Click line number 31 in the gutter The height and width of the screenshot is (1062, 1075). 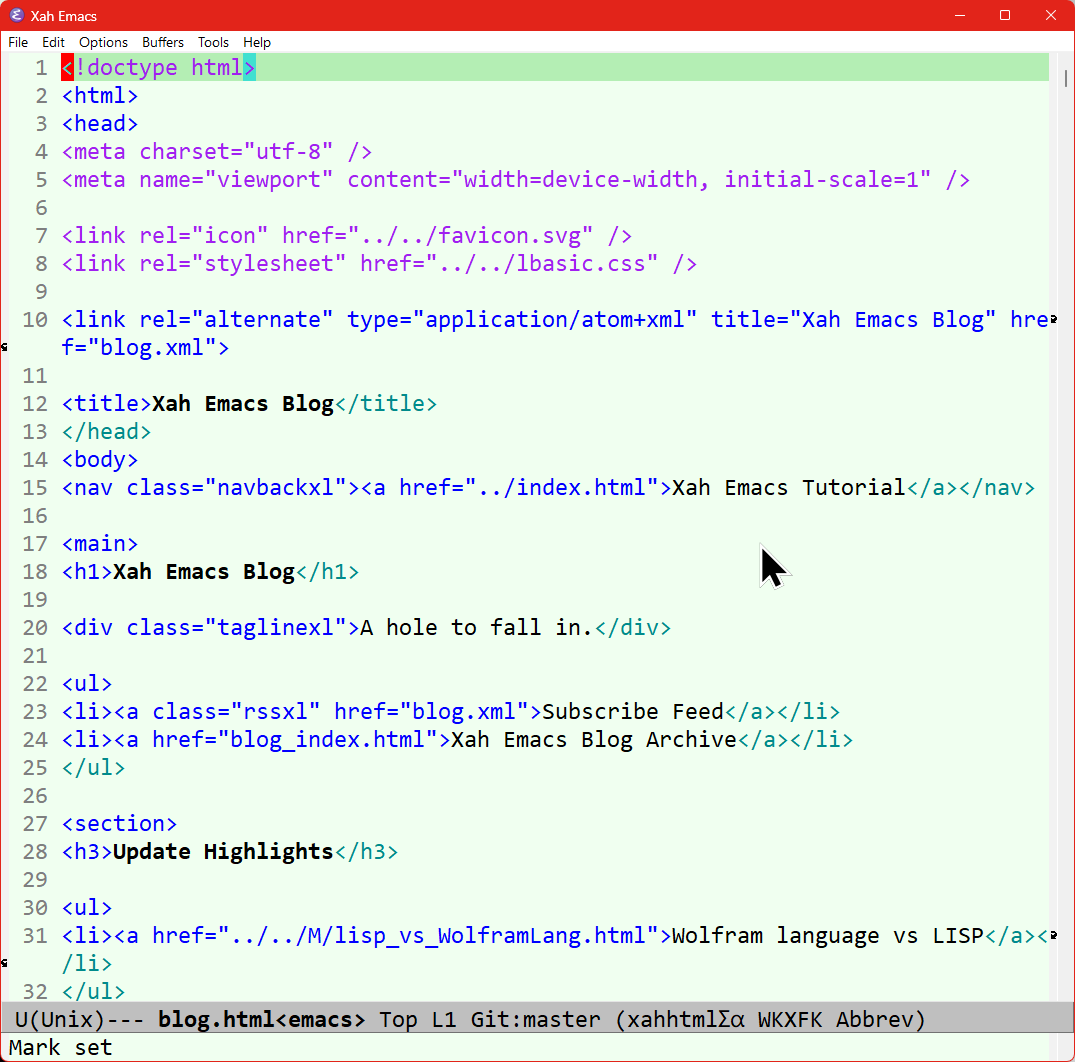point(35,936)
